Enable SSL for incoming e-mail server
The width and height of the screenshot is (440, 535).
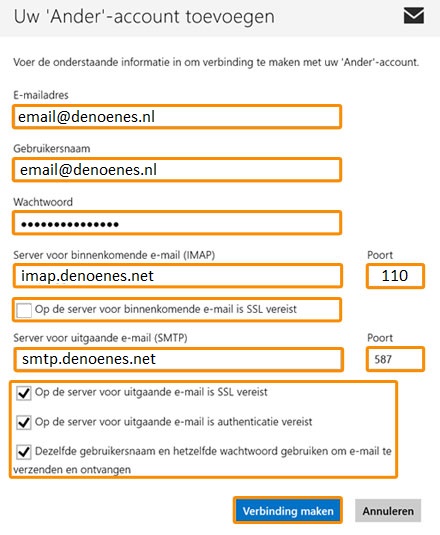(x=24, y=310)
